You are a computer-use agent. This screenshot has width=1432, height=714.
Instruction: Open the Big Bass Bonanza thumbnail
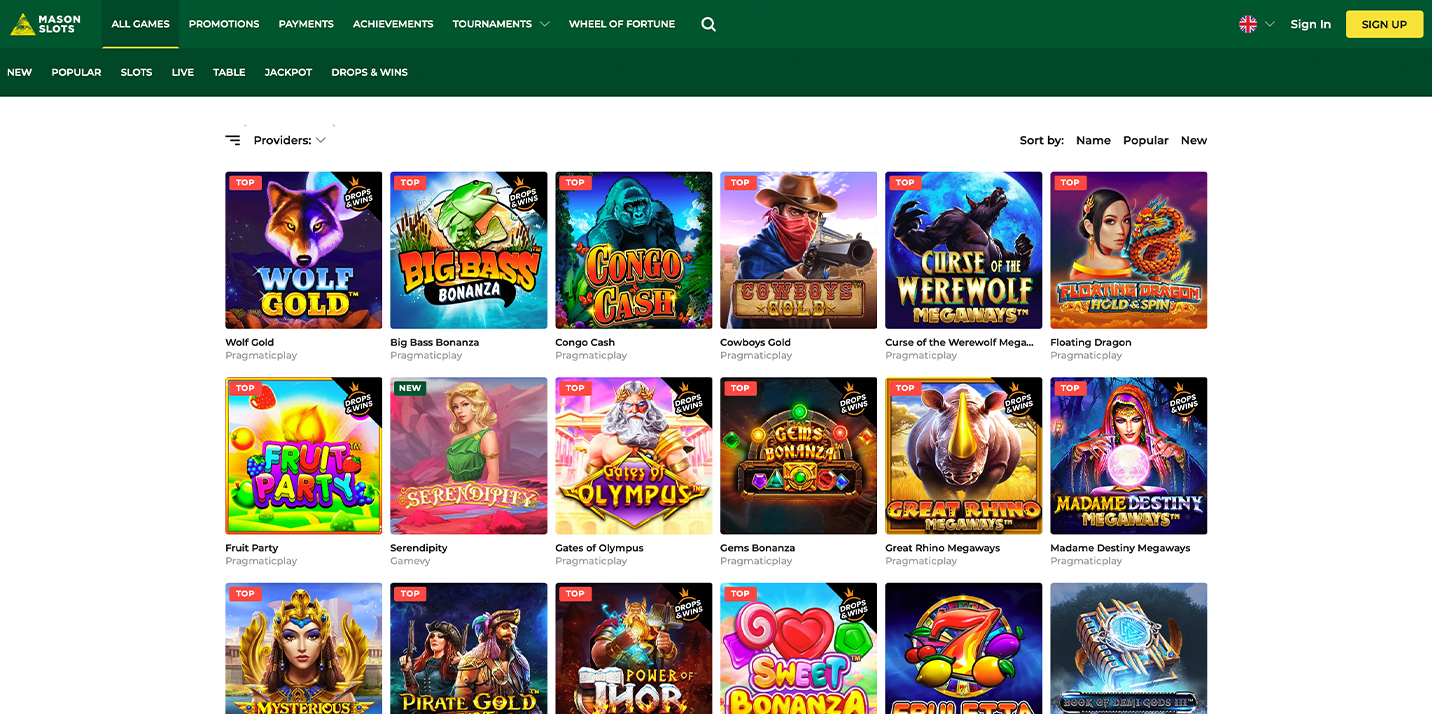coord(468,250)
